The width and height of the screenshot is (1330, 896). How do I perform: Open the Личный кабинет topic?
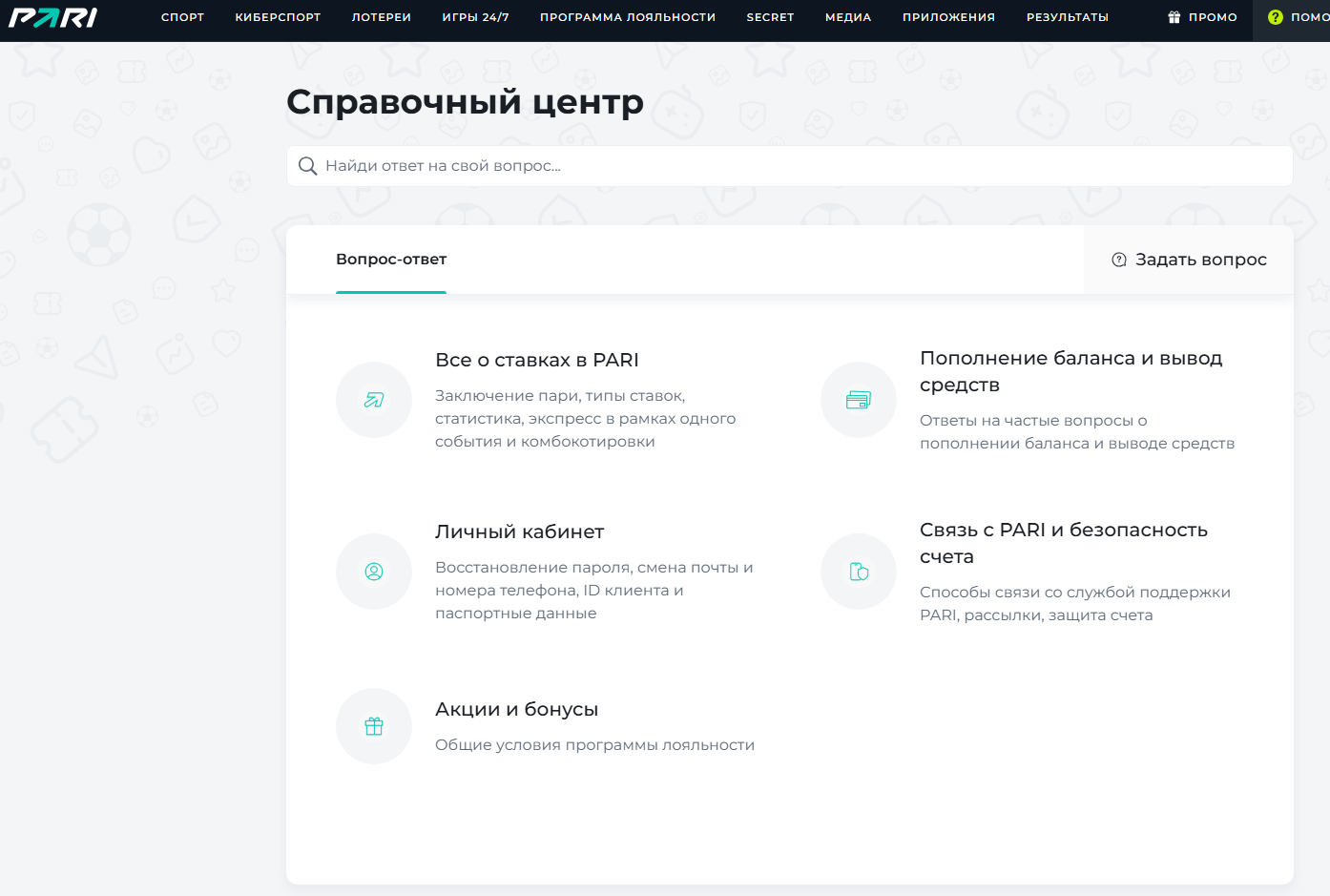click(520, 532)
